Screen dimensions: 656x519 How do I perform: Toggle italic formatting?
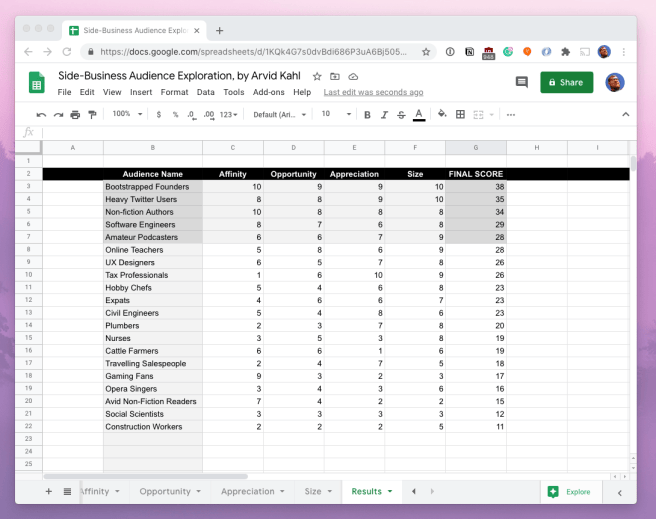click(x=384, y=115)
